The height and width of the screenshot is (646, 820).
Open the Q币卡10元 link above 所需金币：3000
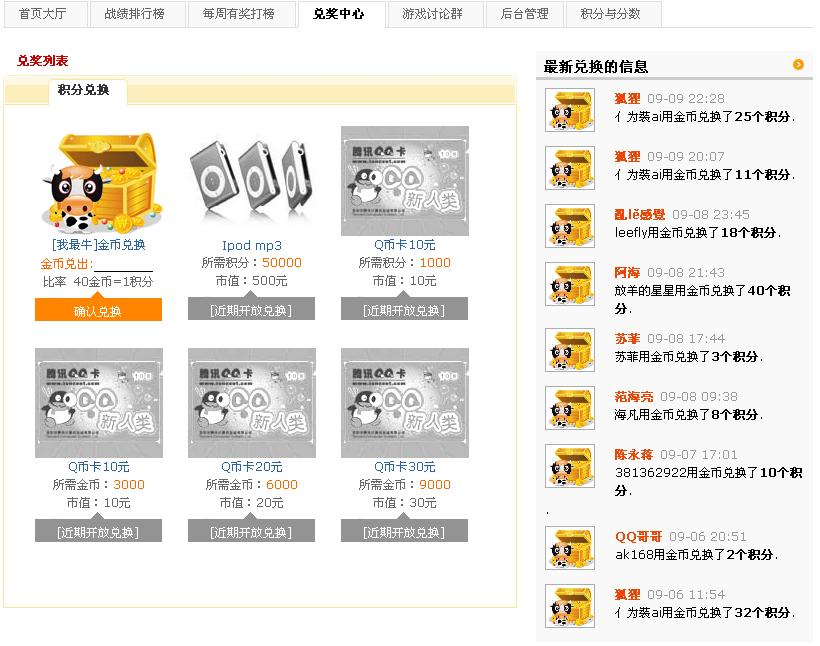[99, 467]
